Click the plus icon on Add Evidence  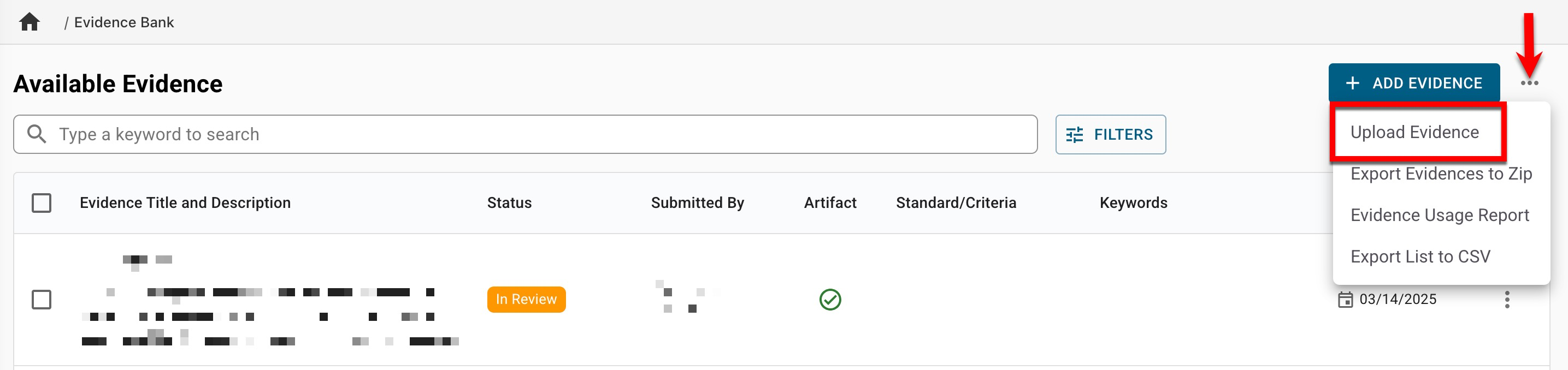1352,83
